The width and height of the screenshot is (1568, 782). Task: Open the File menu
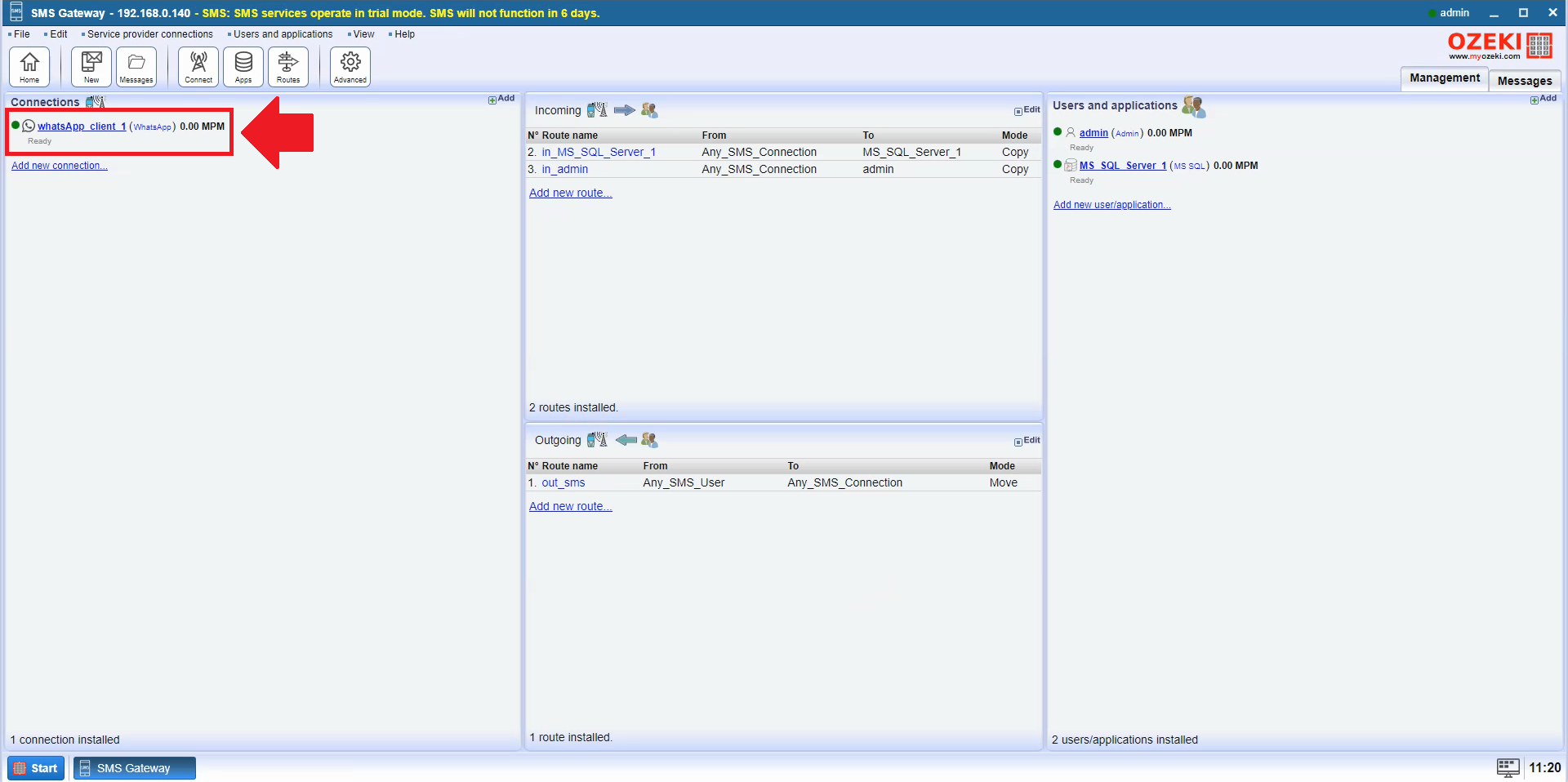[x=21, y=34]
